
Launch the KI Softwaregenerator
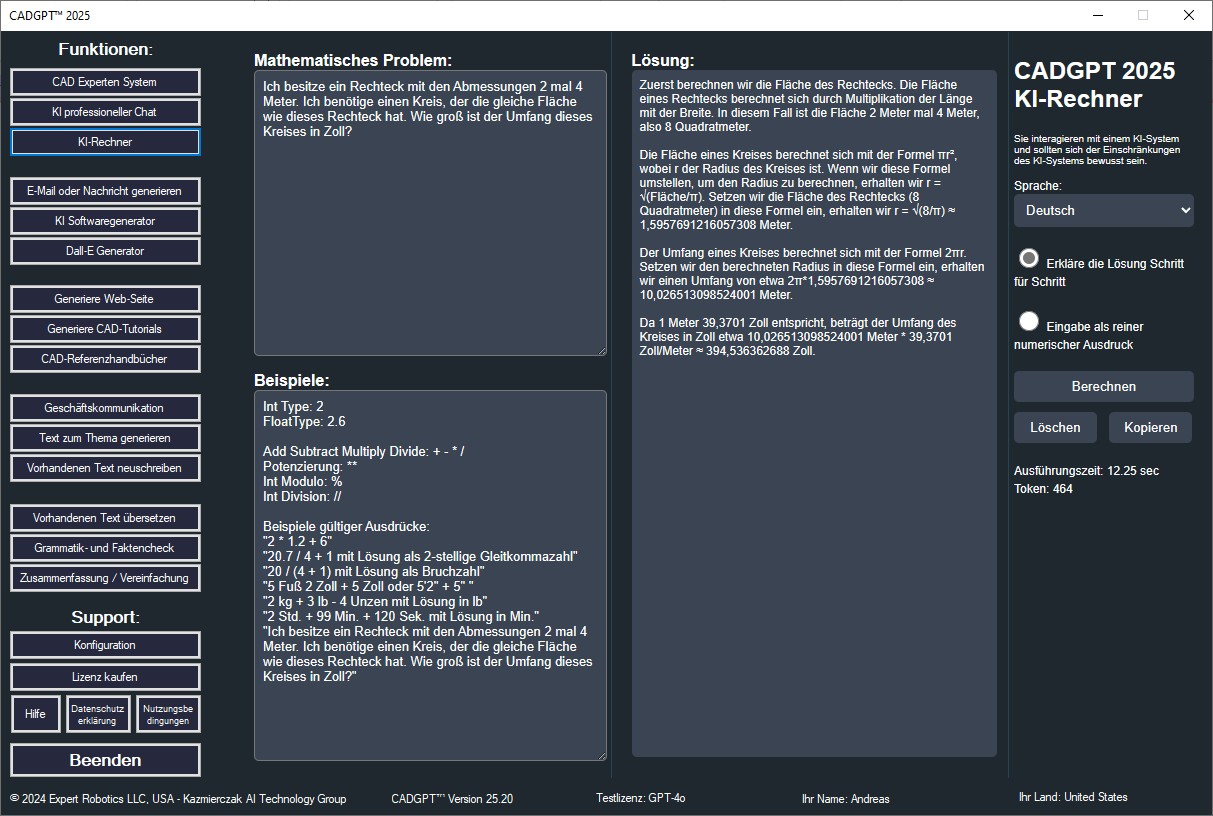point(105,221)
